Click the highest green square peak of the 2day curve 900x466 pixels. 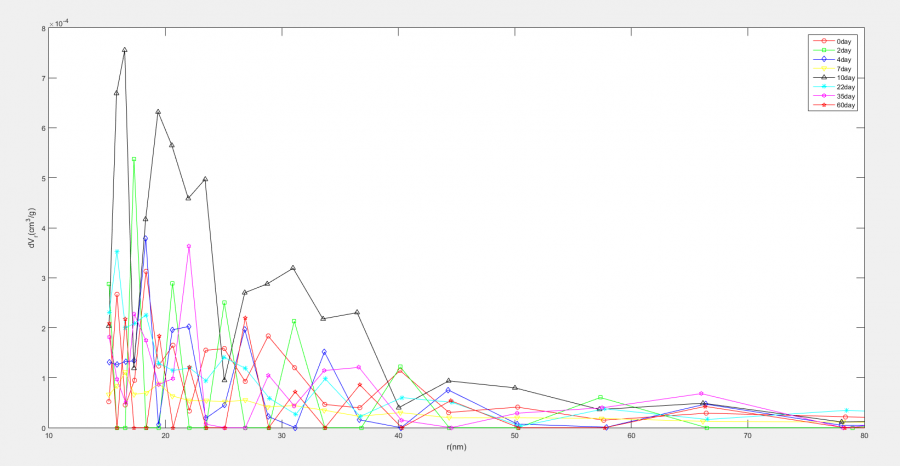[134, 159]
